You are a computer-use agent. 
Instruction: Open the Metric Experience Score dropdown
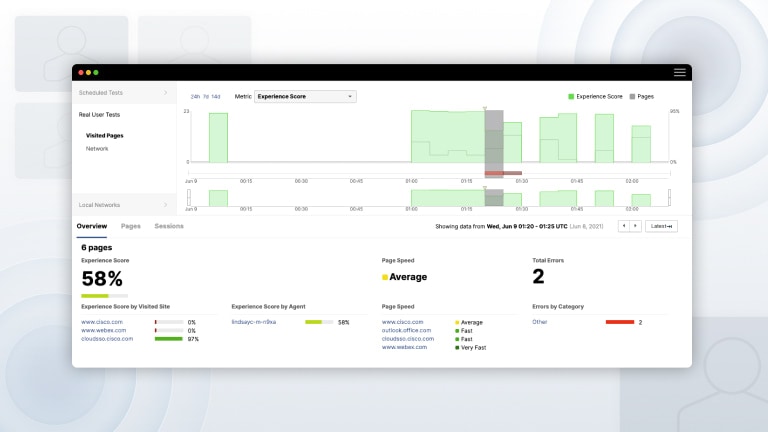305,96
